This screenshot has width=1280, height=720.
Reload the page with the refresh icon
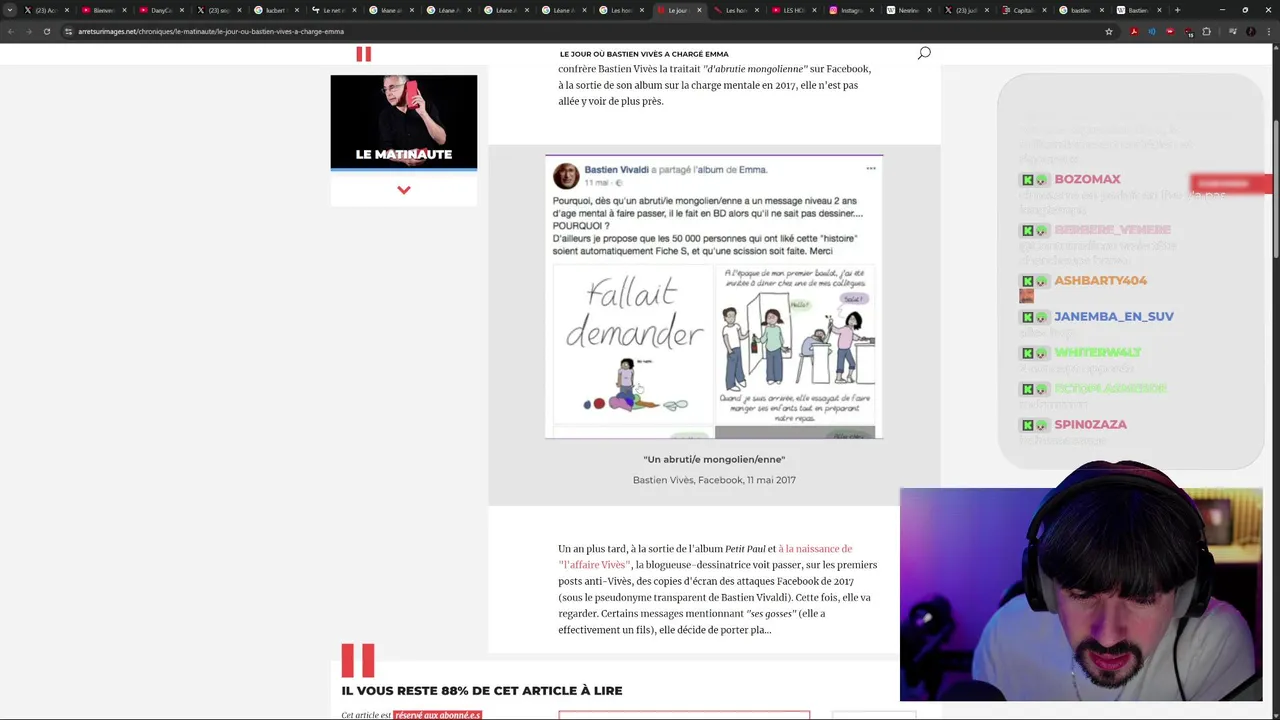point(46,31)
